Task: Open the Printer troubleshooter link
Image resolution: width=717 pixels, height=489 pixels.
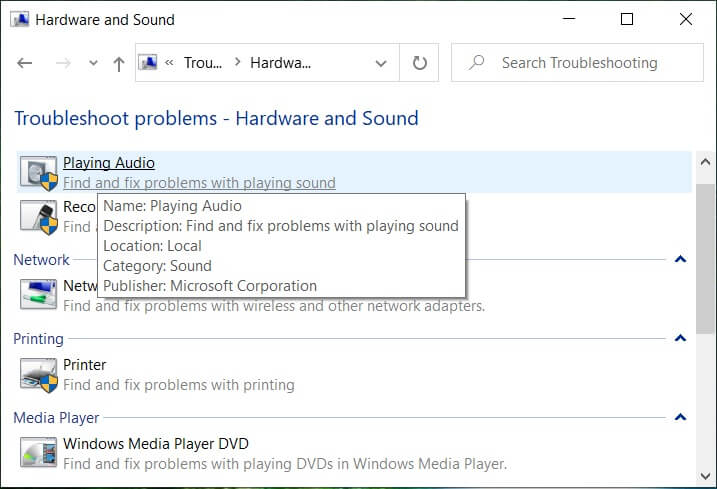Action: click(85, 365)
